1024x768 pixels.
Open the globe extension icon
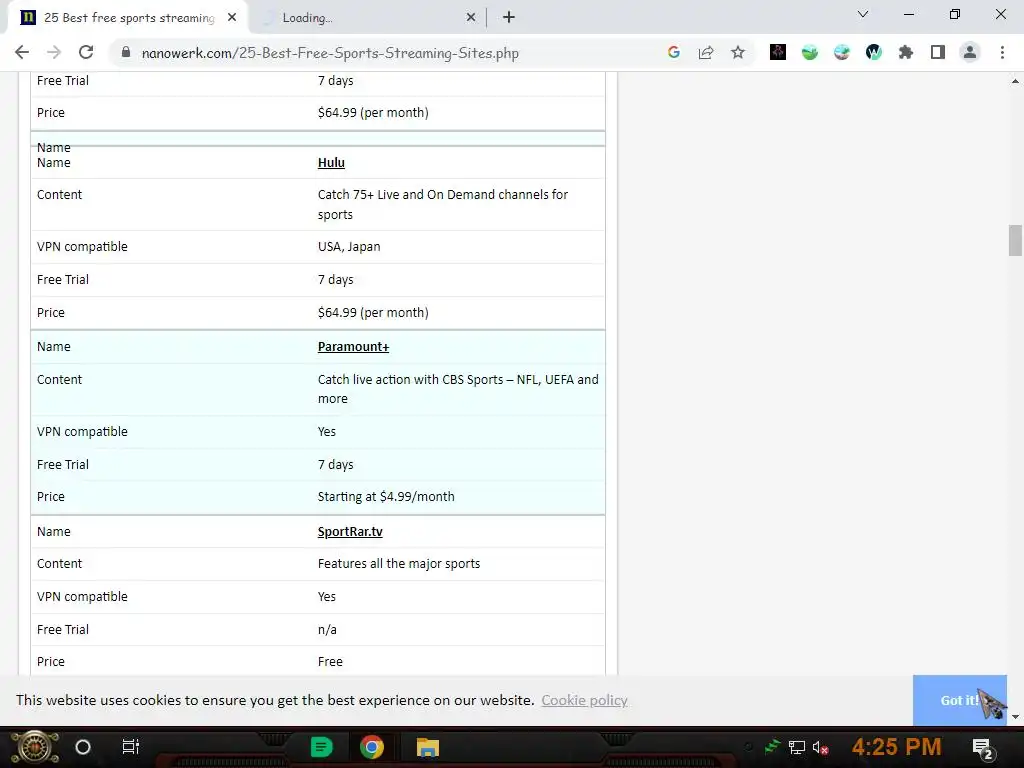pyautogui.click(x=842, y=52)
